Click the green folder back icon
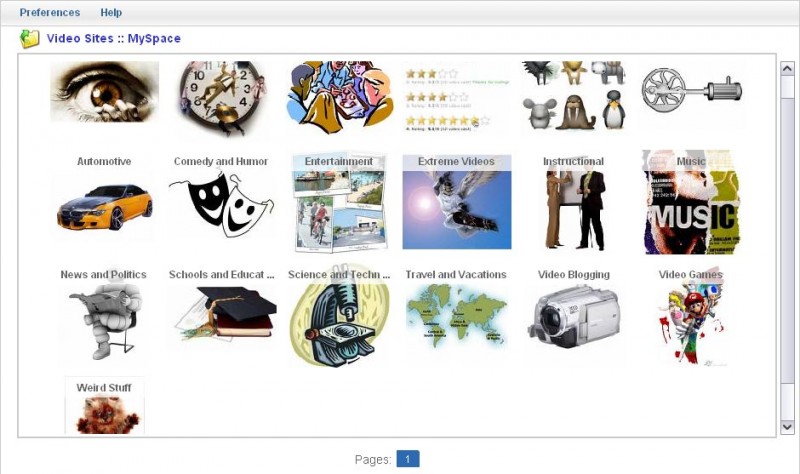800x474 pixels. pos(30,39)
